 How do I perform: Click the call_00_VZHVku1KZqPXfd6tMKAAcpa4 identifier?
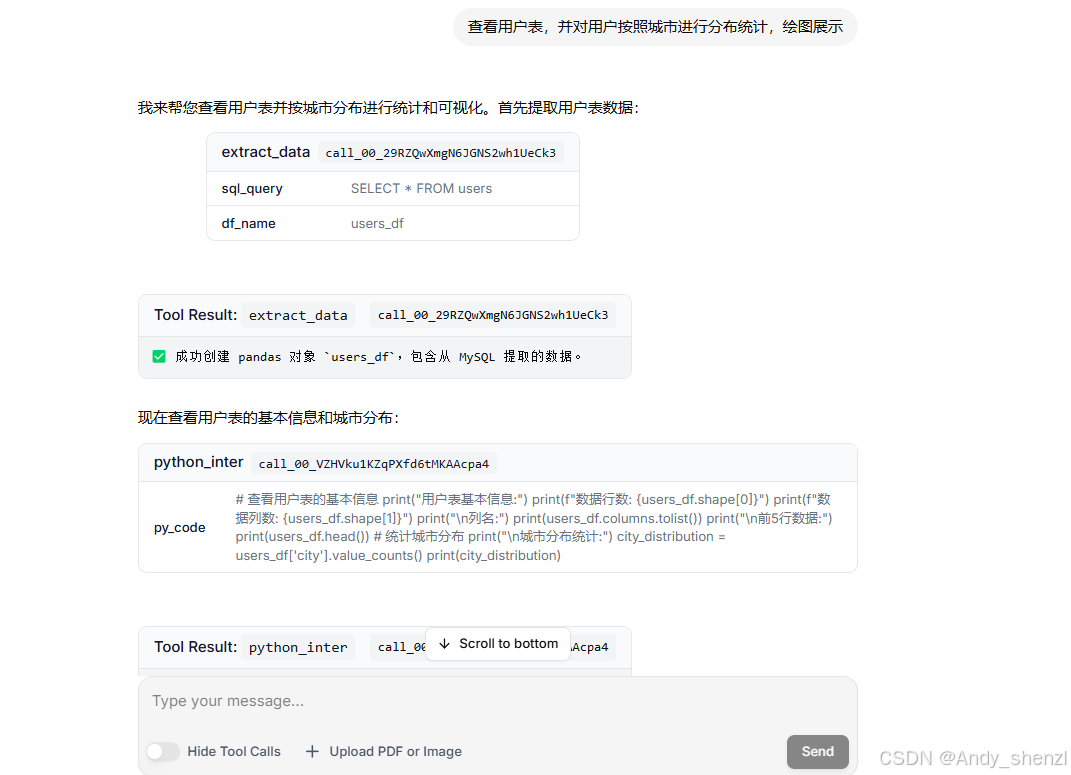[374, 464]
